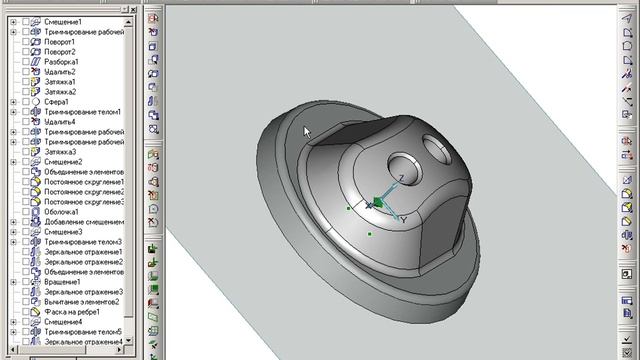Click the feature icon beside Затяжка1
This screenshot has height=360, width=640.
(x=36, y=82)
